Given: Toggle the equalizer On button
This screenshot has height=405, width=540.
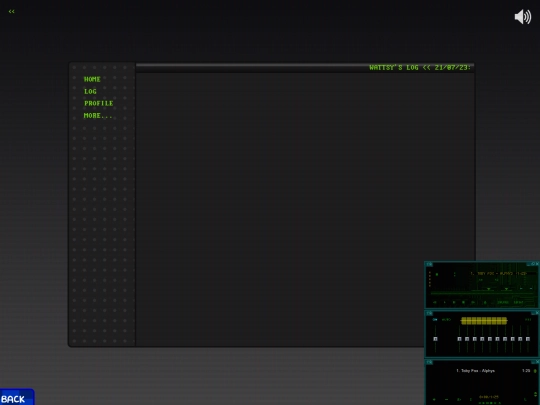Looking at the screenshot, I should point(435,320).
